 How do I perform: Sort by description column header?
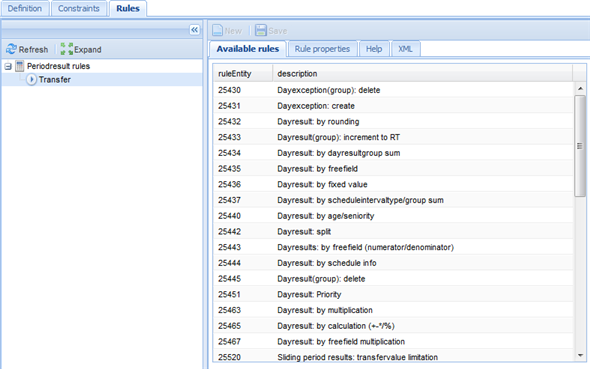(x=423, y=73)
